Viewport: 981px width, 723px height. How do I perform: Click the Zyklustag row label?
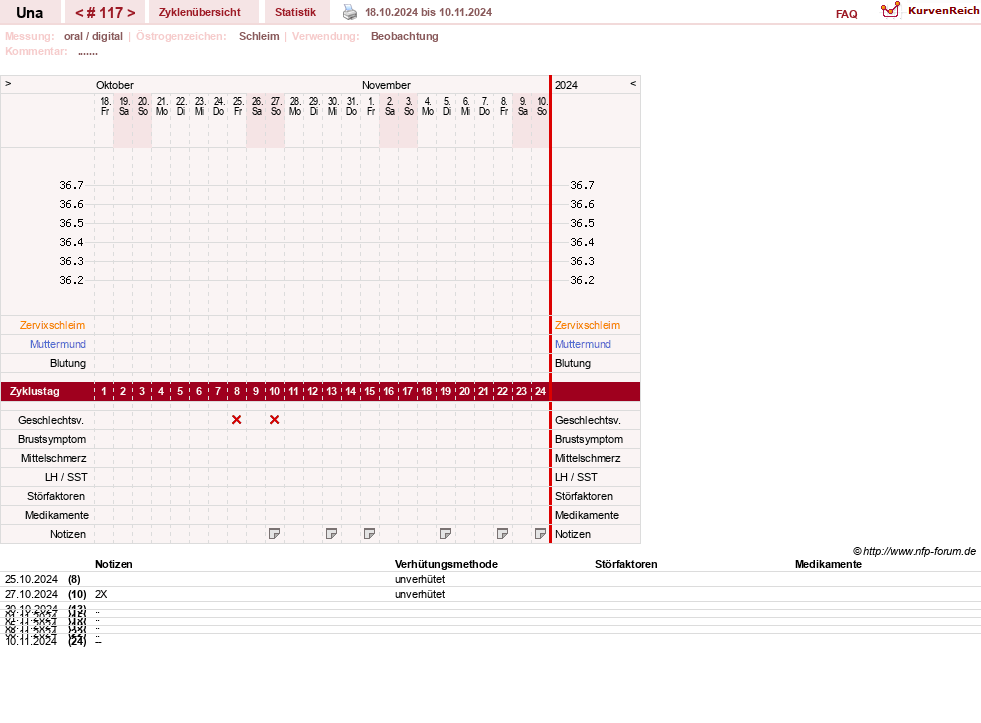pyautogui.click(x=35, y=392)
